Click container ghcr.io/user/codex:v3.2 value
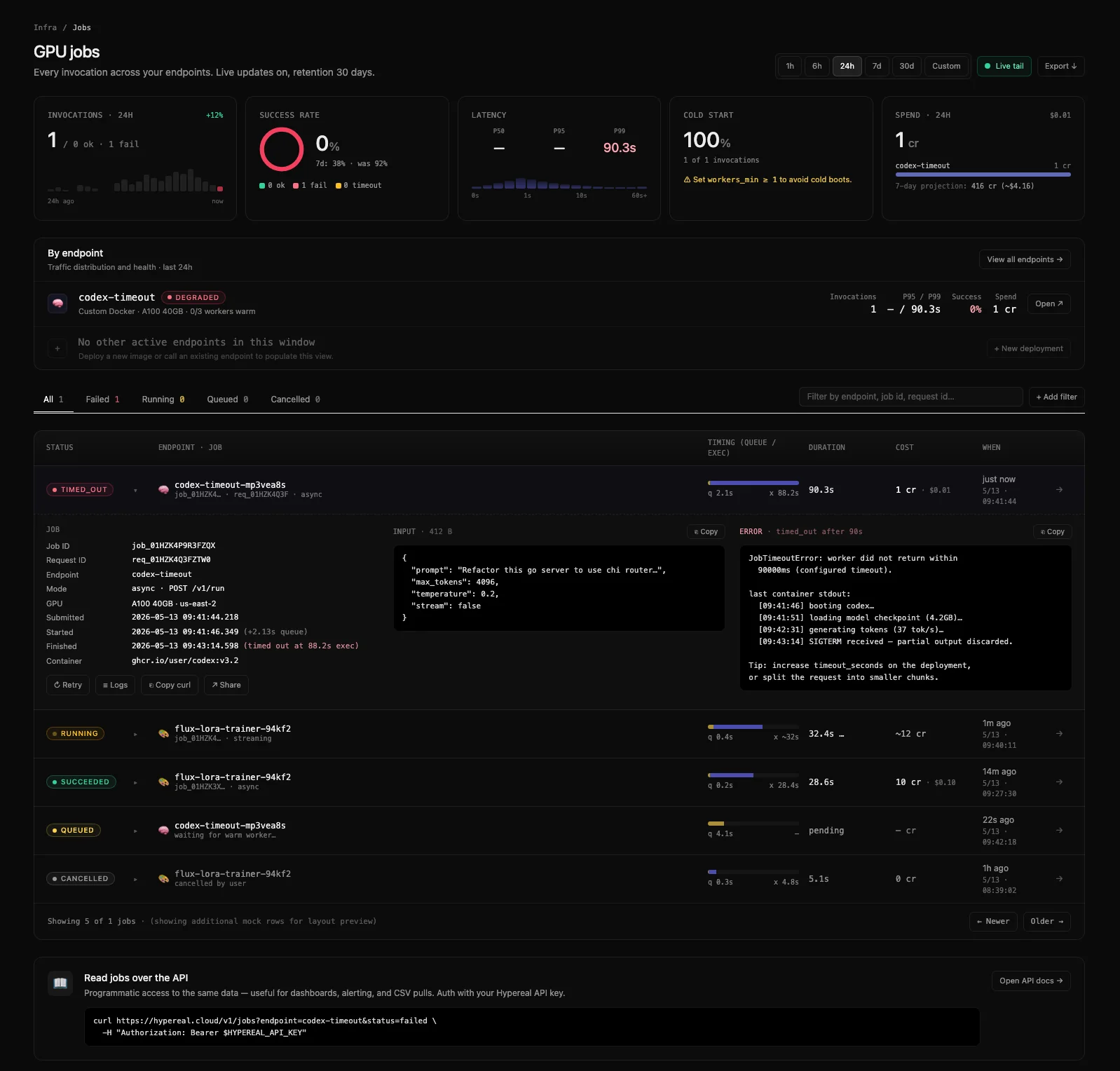 (185, 660)
